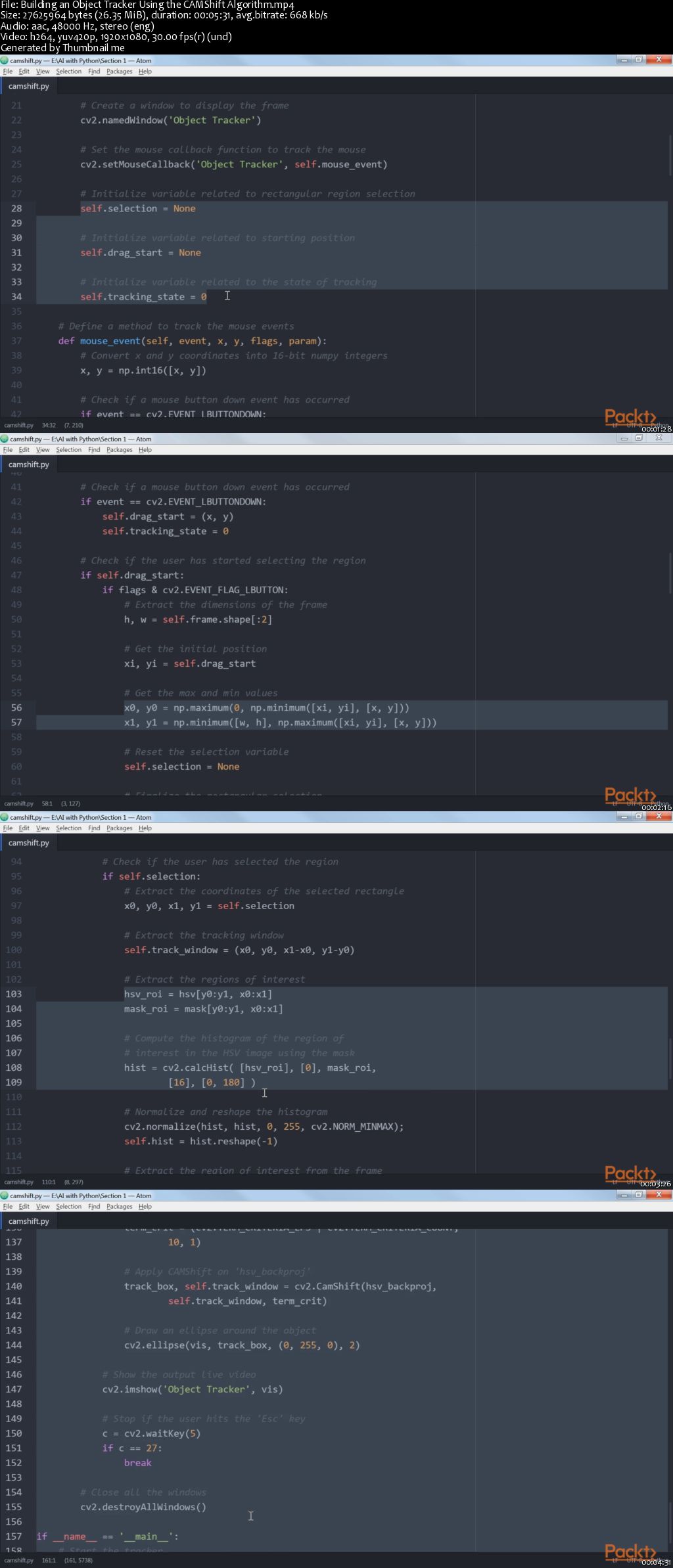Click vertical scrollbar thumb in 00:03:26 frame
673x1568 pixels.
click(670, 1058)
